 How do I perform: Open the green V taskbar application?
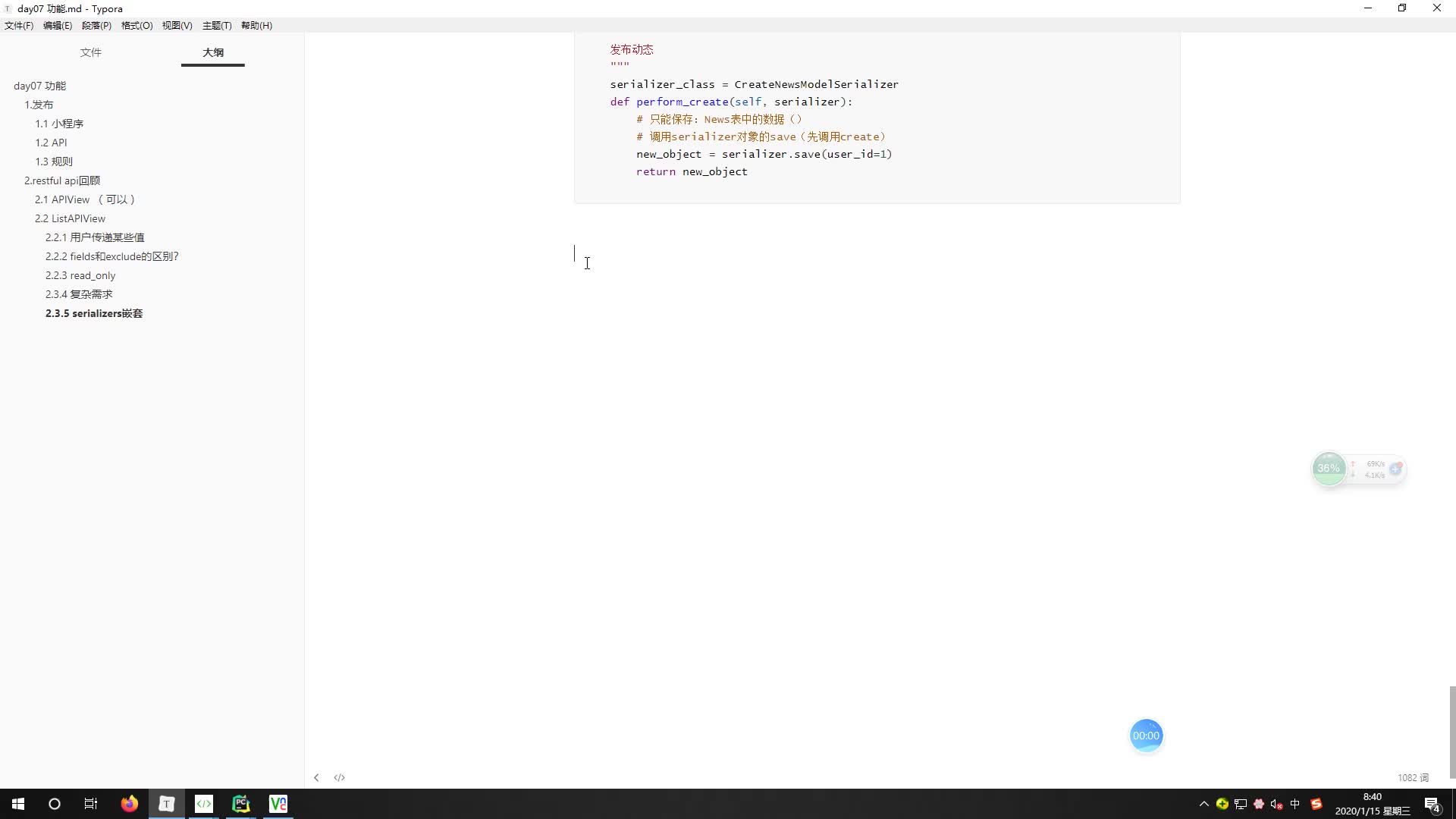point(278,804)
